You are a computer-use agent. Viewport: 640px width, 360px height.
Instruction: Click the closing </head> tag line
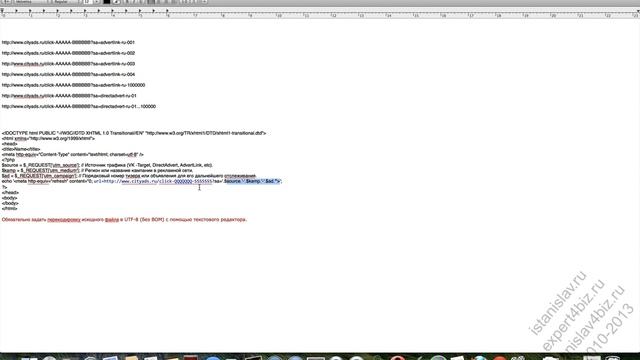click(x=10, y=192)
